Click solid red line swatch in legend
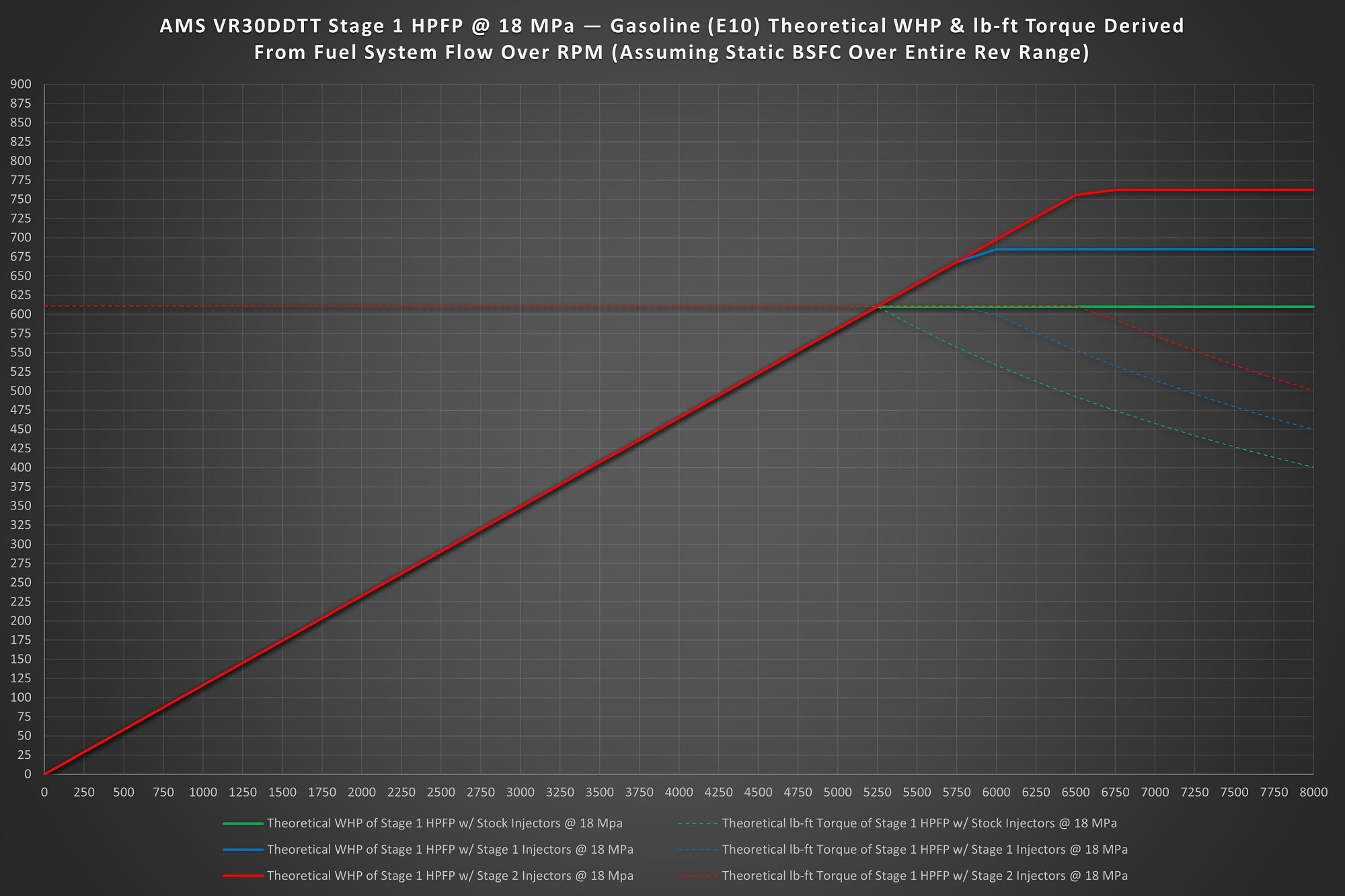This screenshot has height=896, width=1345. pyautogui.click(x=243, y=876)
